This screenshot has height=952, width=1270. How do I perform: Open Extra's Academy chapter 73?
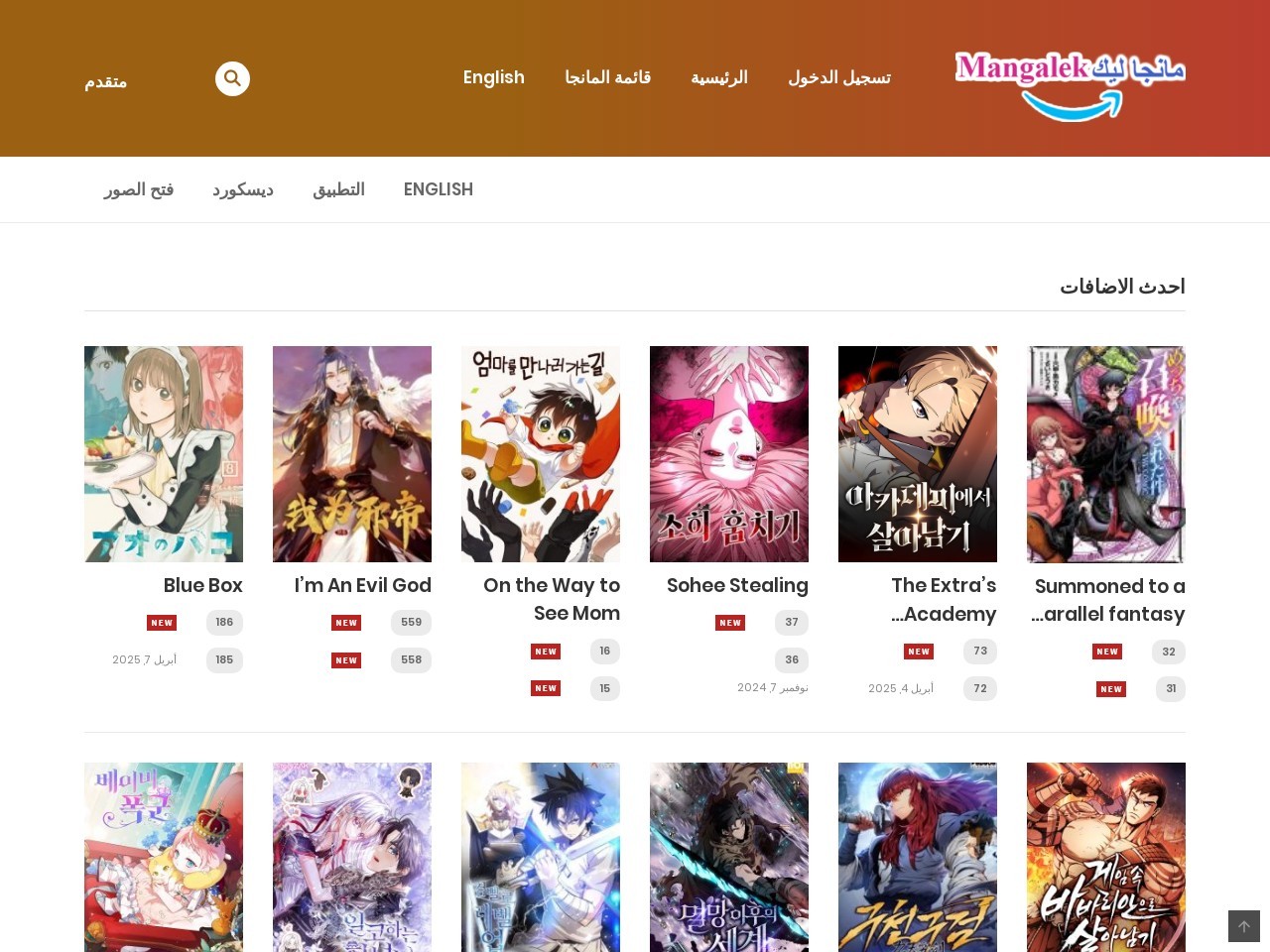pyautogui.click(x=980, y=652)
